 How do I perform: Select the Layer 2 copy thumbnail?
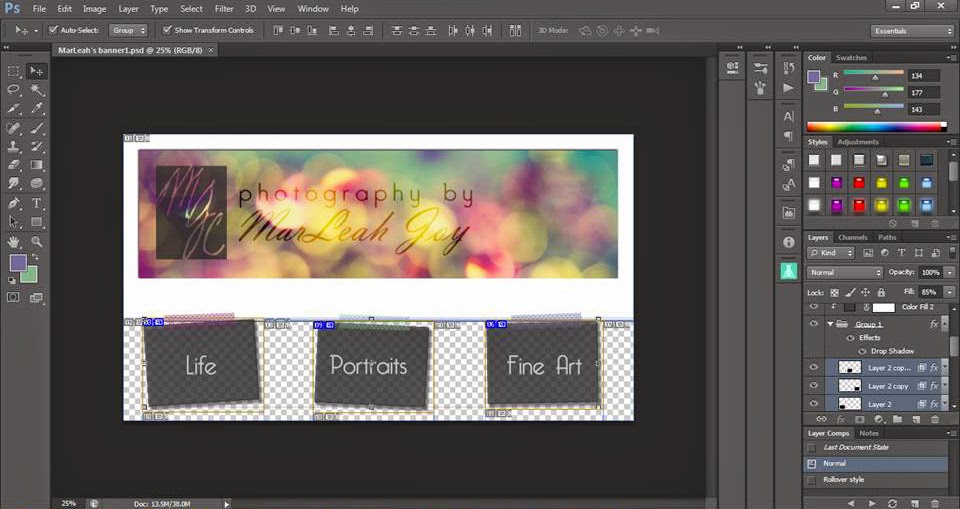(x=849, y=386)
